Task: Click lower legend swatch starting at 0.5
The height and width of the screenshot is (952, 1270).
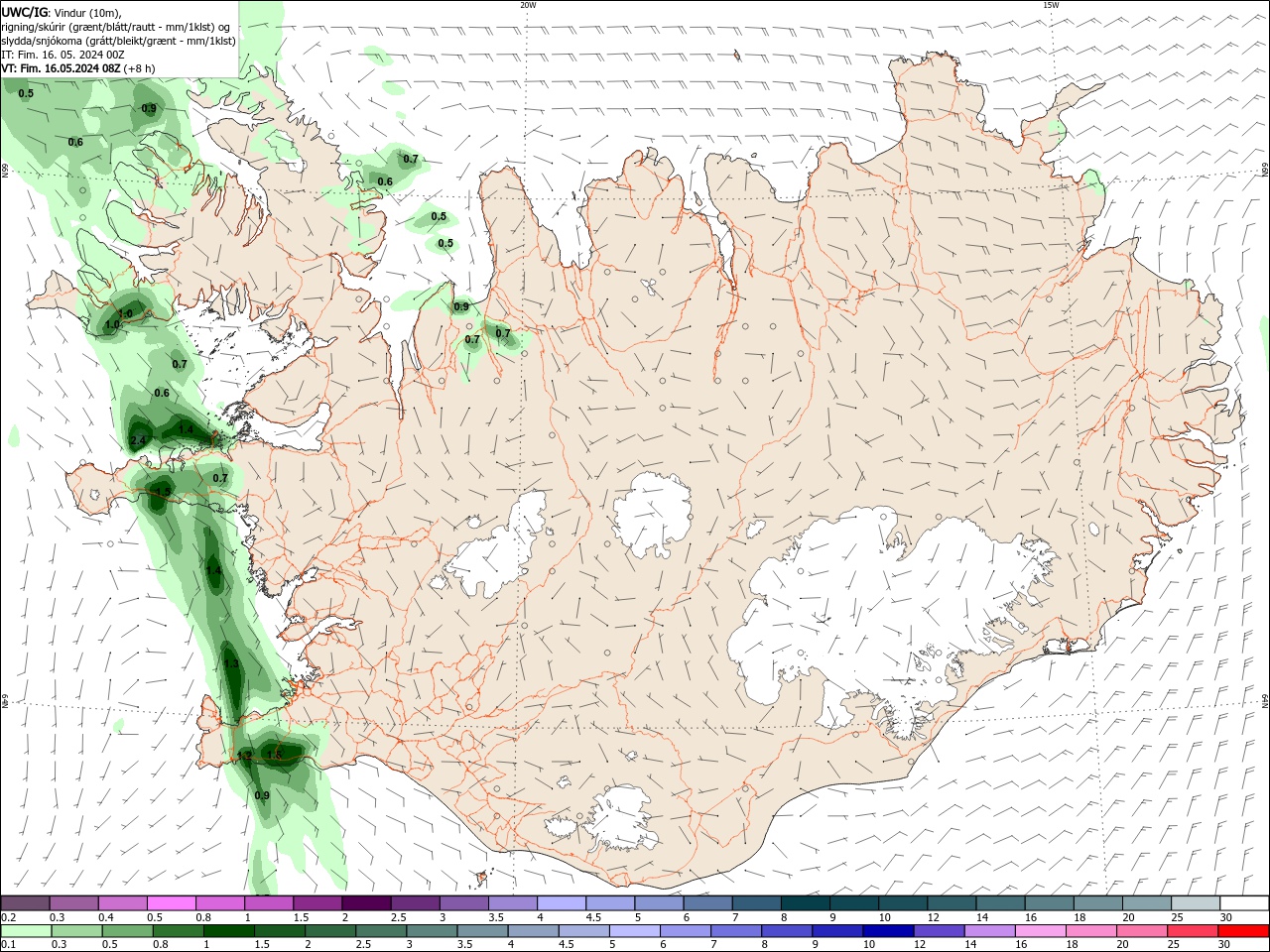Action: [127, 931]
